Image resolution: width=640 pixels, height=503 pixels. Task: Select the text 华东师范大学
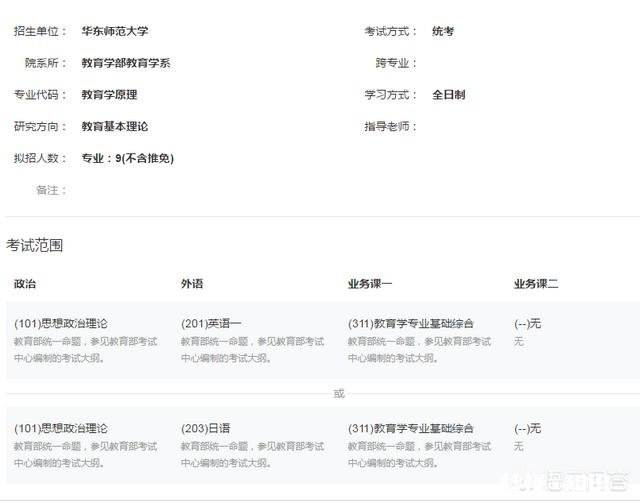(115, 31)
